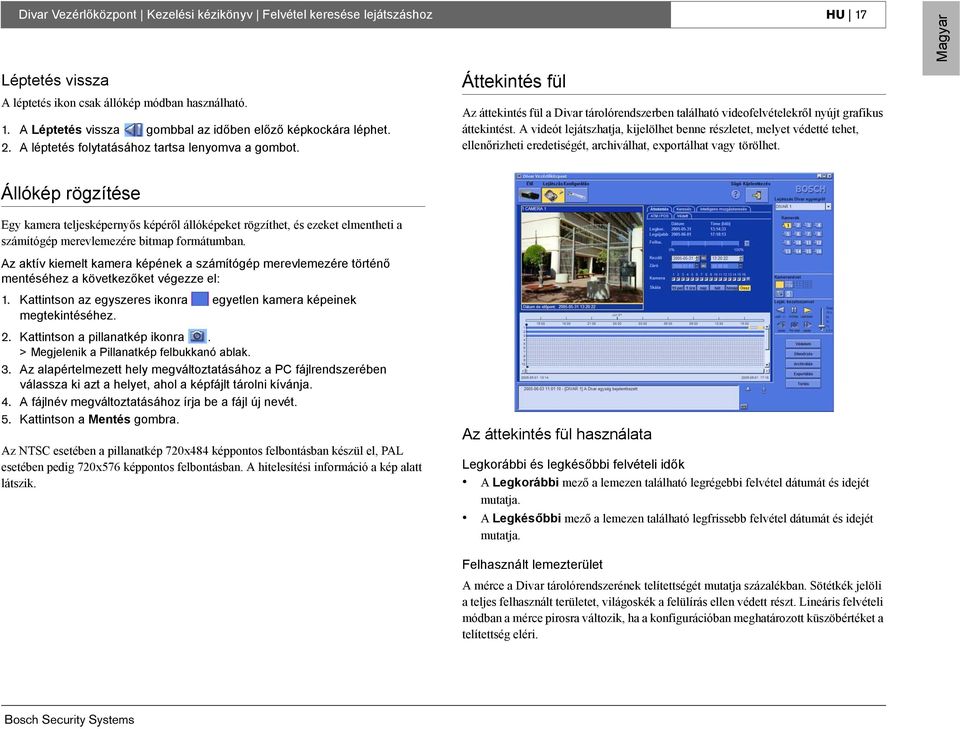
Task: Click the "Léptetés vissza" heading
Action: coord(55,80)
